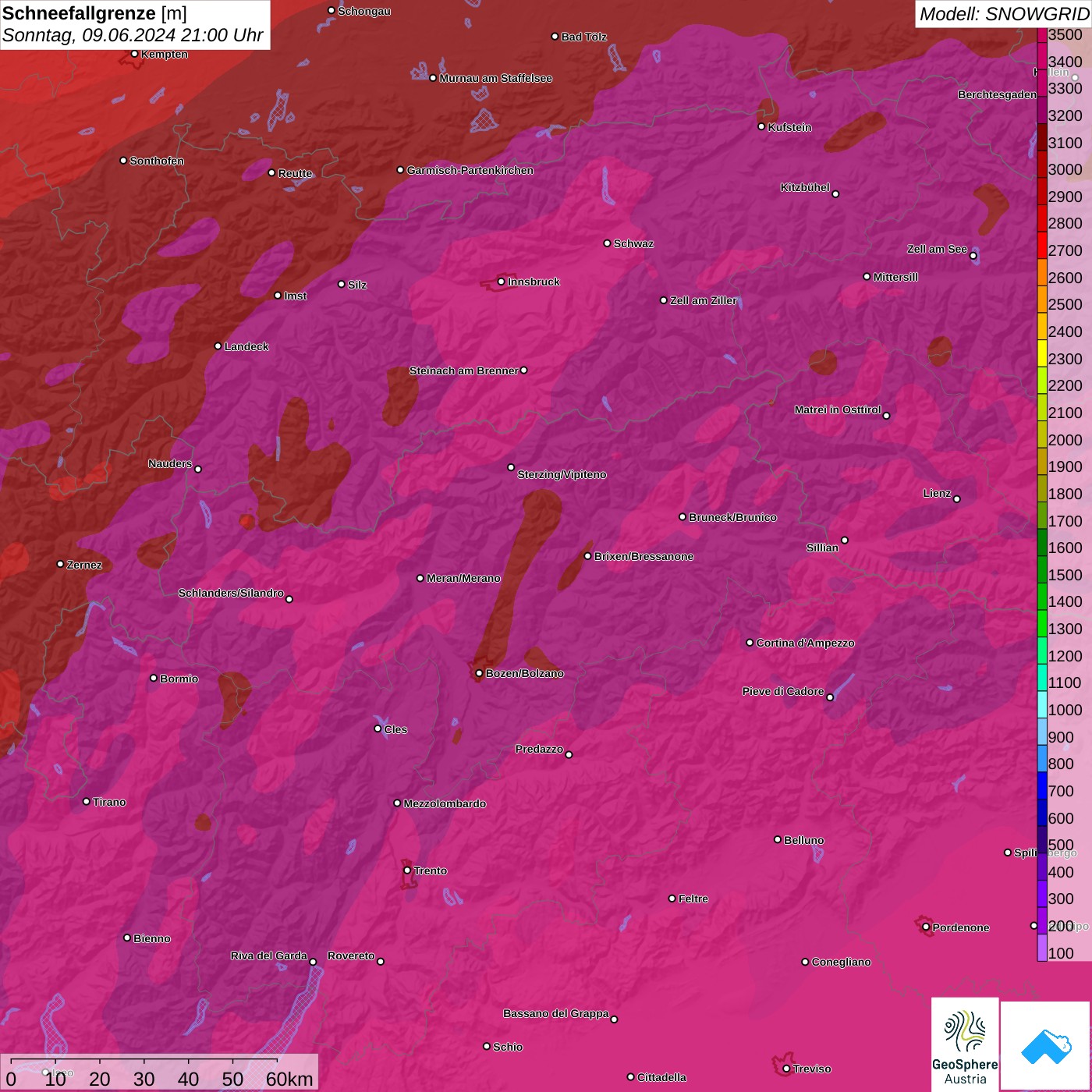1092x1092 pixels.
Task: Click the 1000 cyan swatch in the legend
Action: coord(1042,704)
